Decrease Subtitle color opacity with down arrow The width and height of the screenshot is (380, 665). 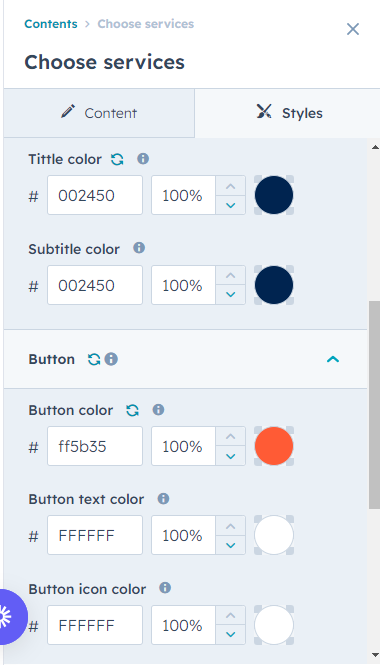click(230, 295)
